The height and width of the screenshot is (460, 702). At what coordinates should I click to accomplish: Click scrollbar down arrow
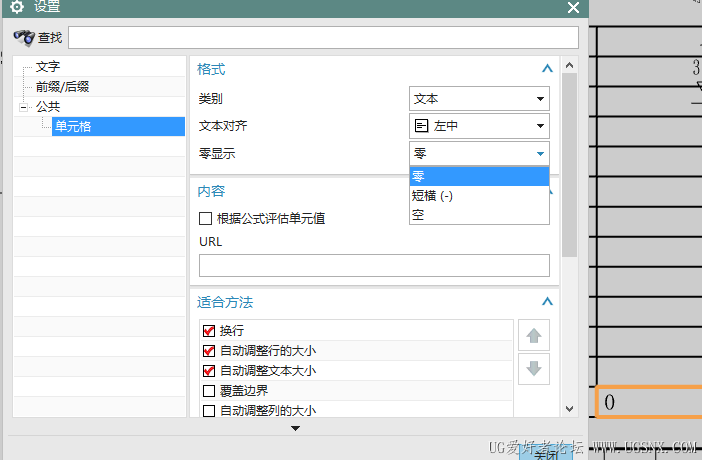[569, 409]
